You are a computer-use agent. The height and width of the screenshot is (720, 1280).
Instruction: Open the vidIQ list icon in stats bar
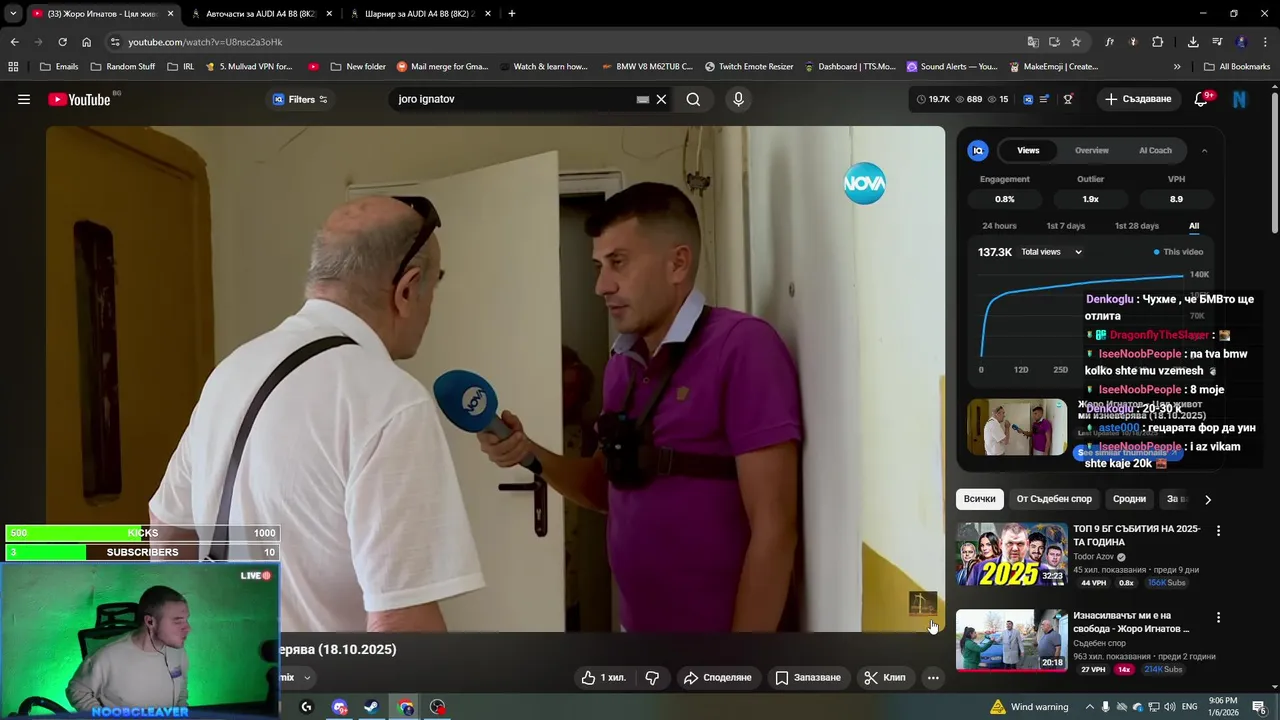[1045, 99]
